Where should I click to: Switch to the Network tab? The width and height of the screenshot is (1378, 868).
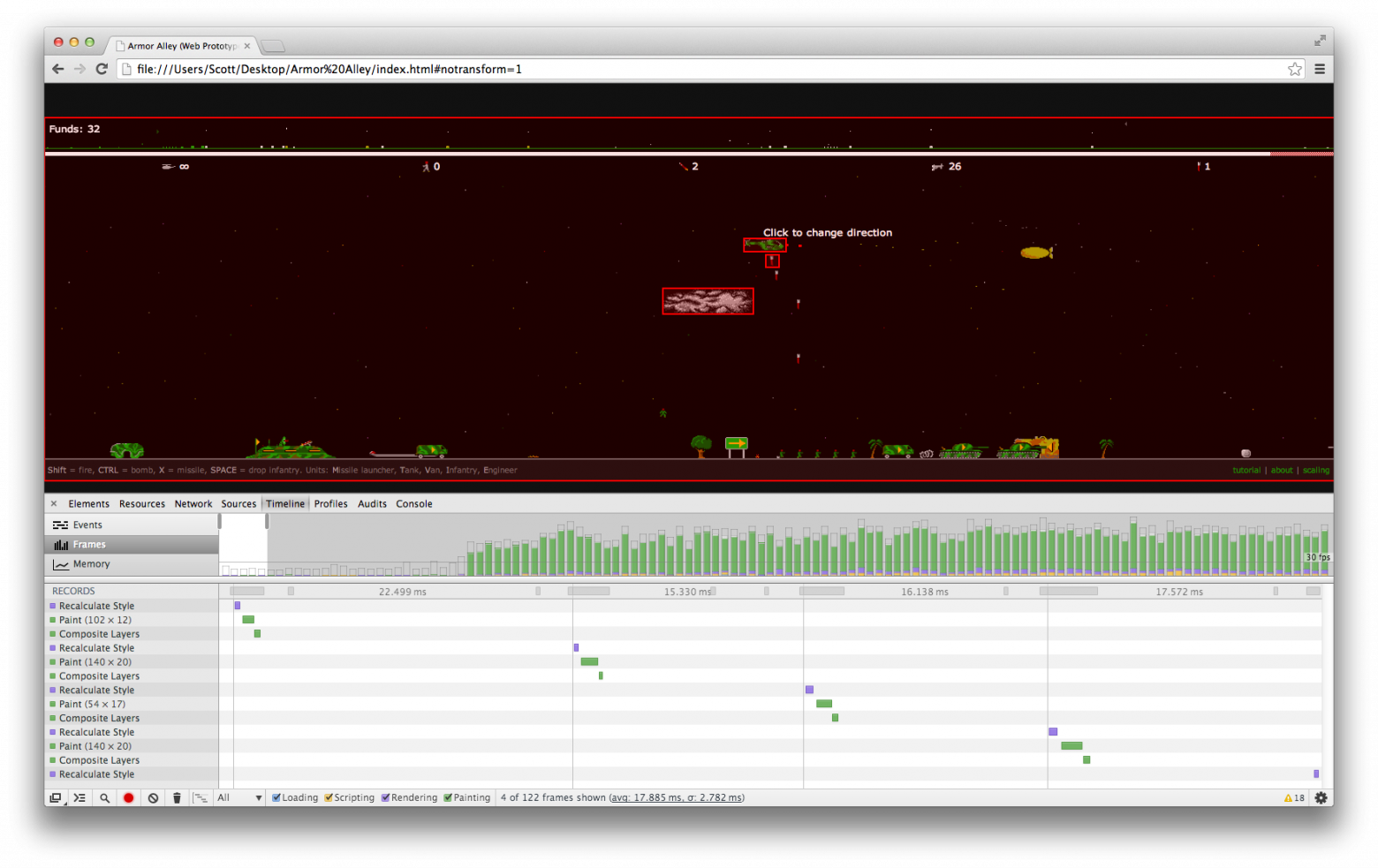tap(193, 504)
